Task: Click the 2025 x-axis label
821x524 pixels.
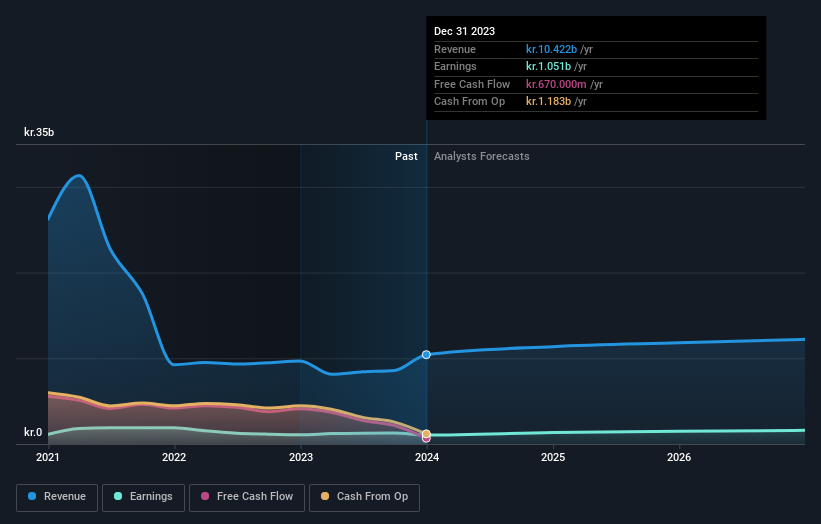Action: pyautogui.click(x=553, y=458)
